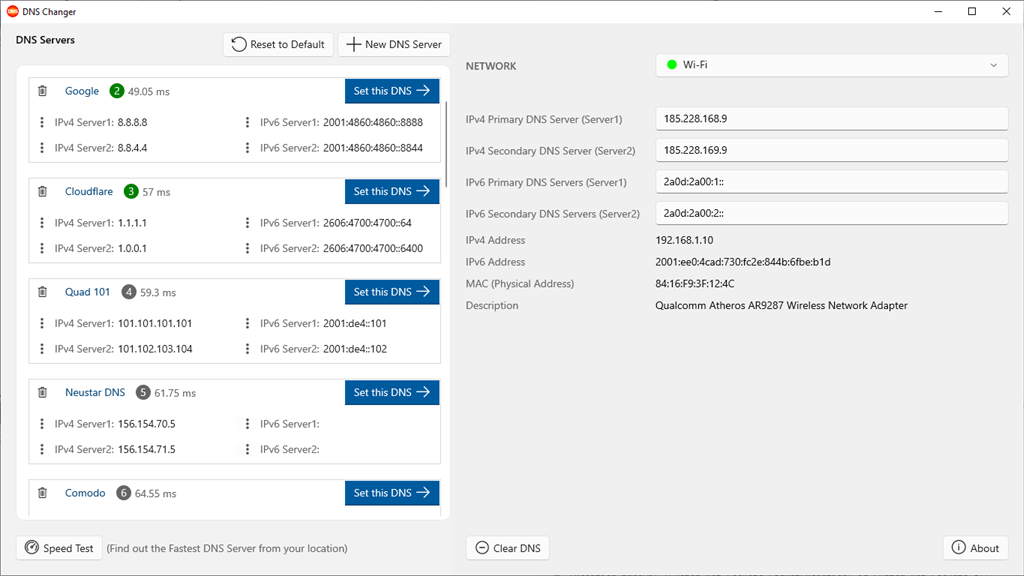Screen dimensions: 1024x576
Task: Open options dots for IPv6 Server2 2606:4700:4700::6400
Action: tap(247, 248)
